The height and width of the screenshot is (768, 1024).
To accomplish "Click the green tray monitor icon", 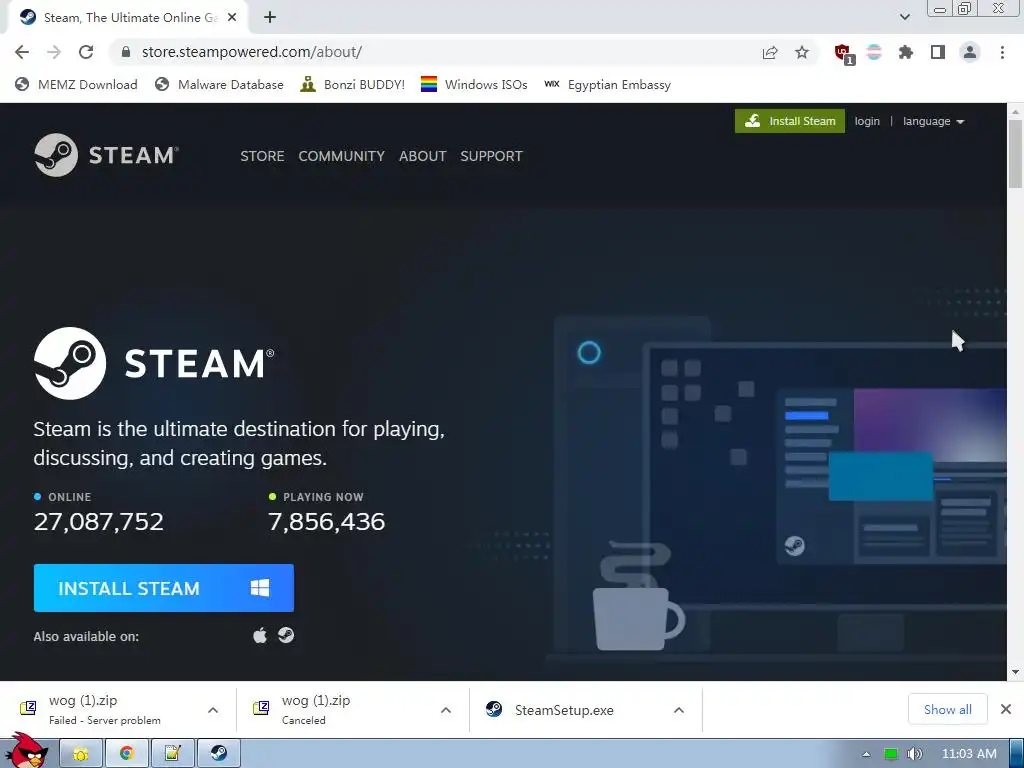I will [x=891, y=754].
